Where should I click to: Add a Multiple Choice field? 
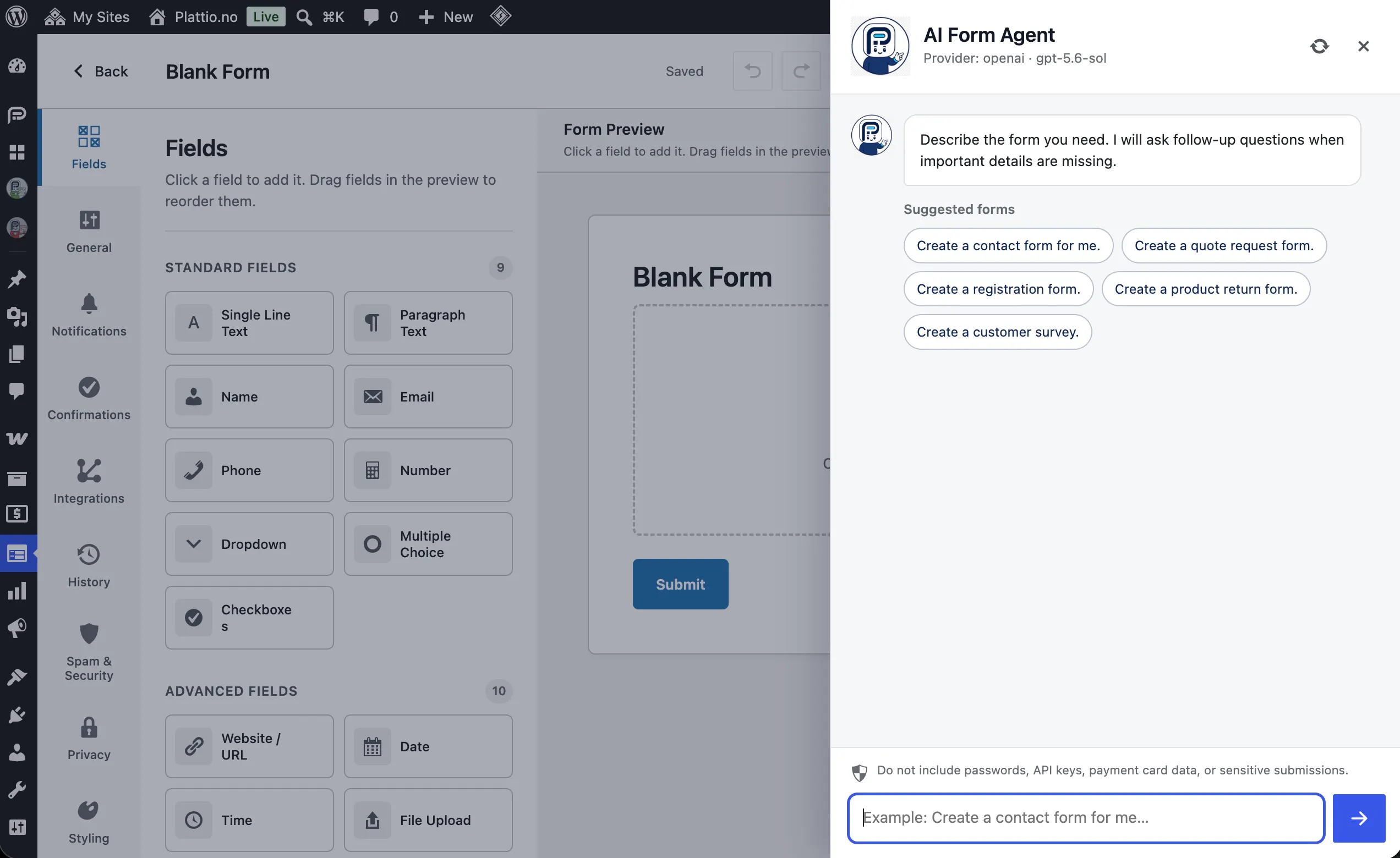point(428,544)
